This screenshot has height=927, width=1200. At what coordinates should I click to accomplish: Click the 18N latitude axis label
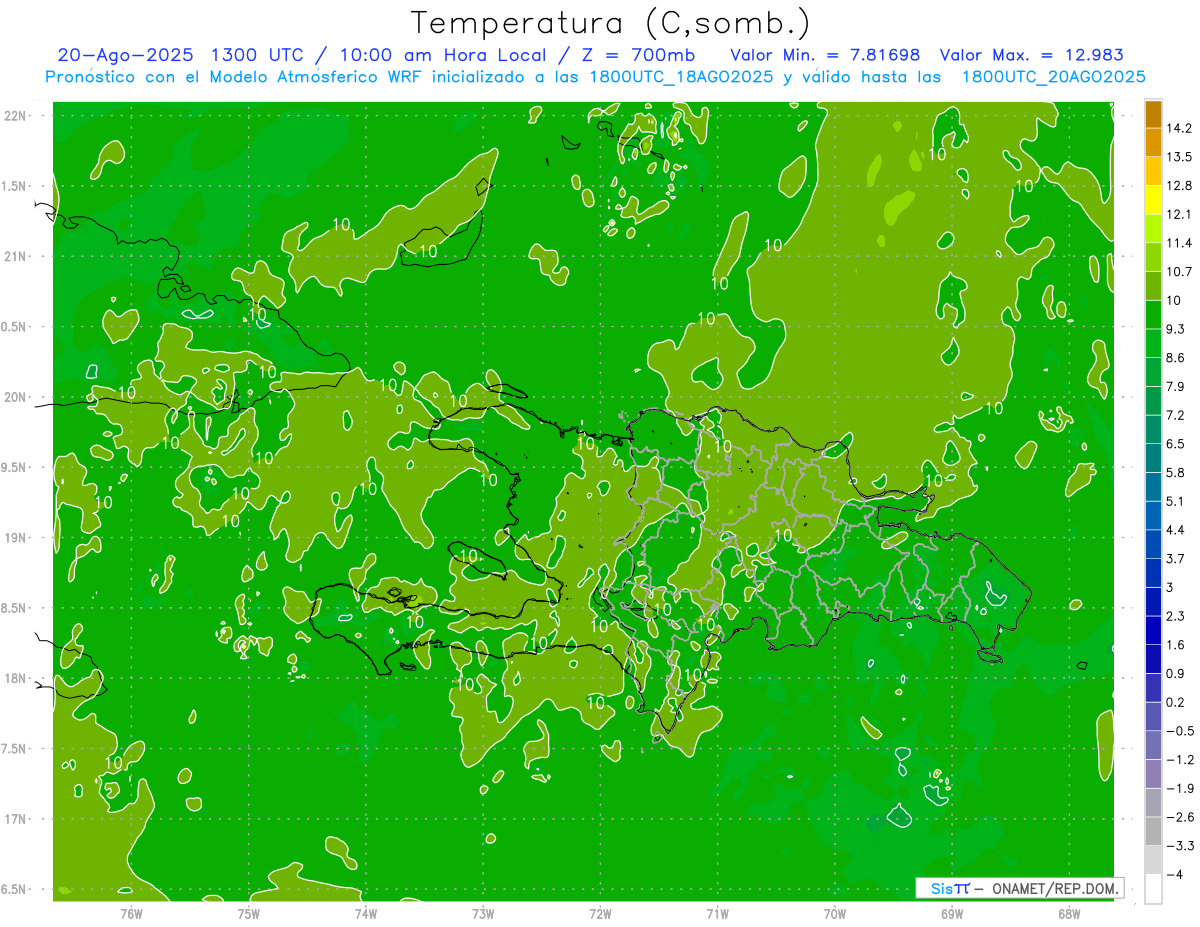tap(16, 679)
